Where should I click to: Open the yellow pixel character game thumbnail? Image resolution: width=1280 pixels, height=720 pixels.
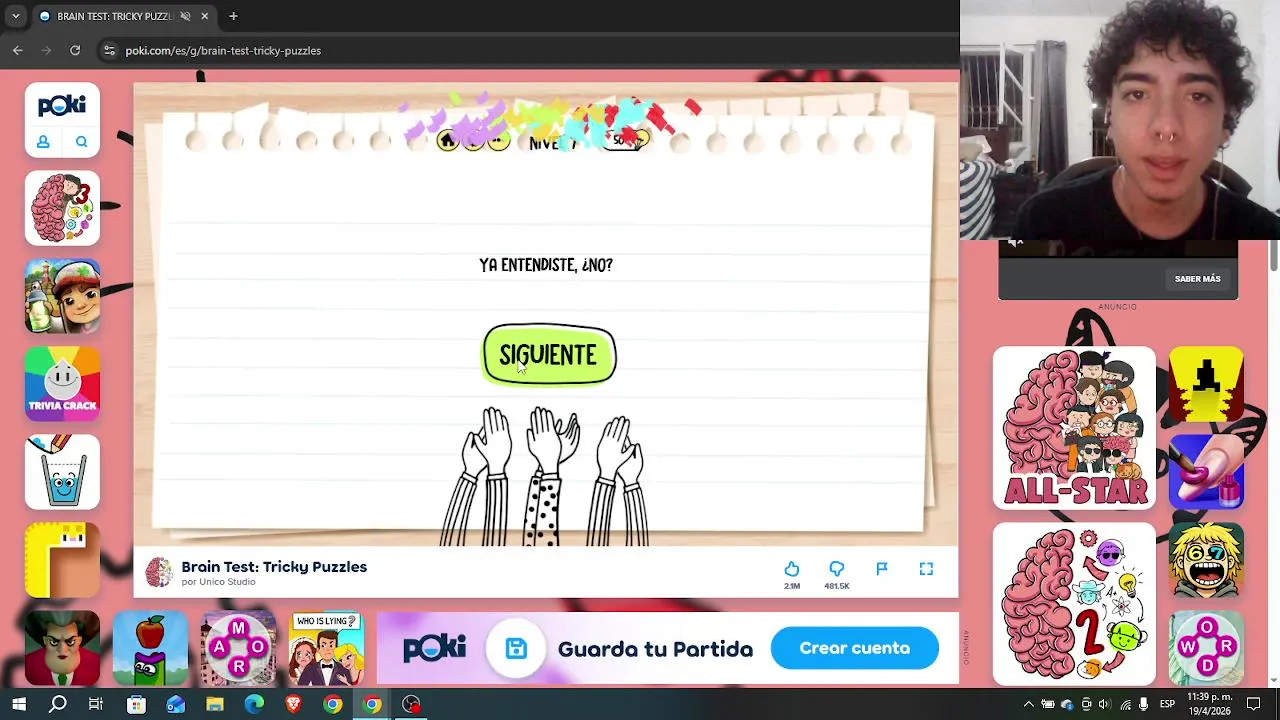point(1206,384)
